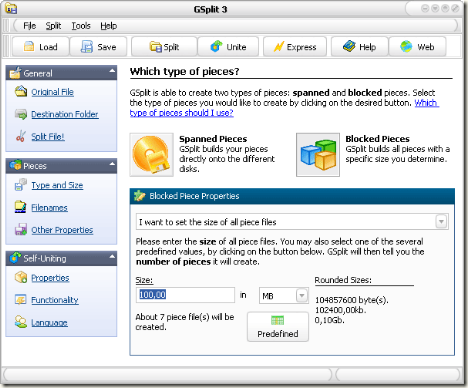468x388 pixels.
Task: Click the '102400,00kb.' value
Action: [340, 310]
